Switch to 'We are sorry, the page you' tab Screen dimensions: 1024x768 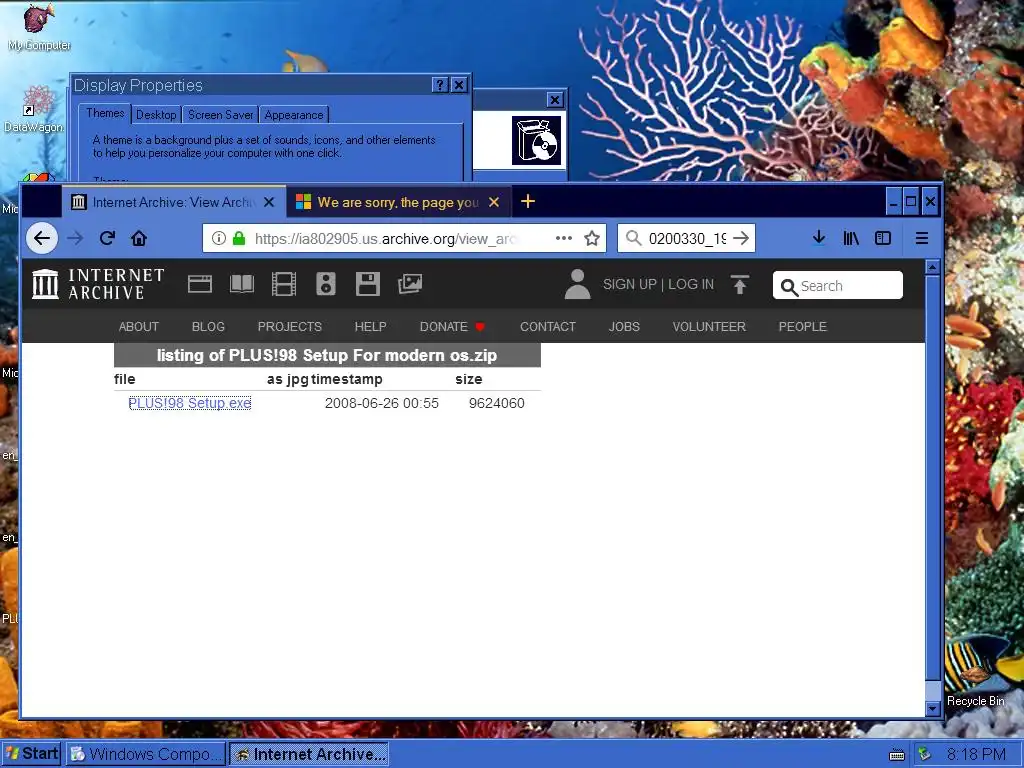click(x=398, y=202)
